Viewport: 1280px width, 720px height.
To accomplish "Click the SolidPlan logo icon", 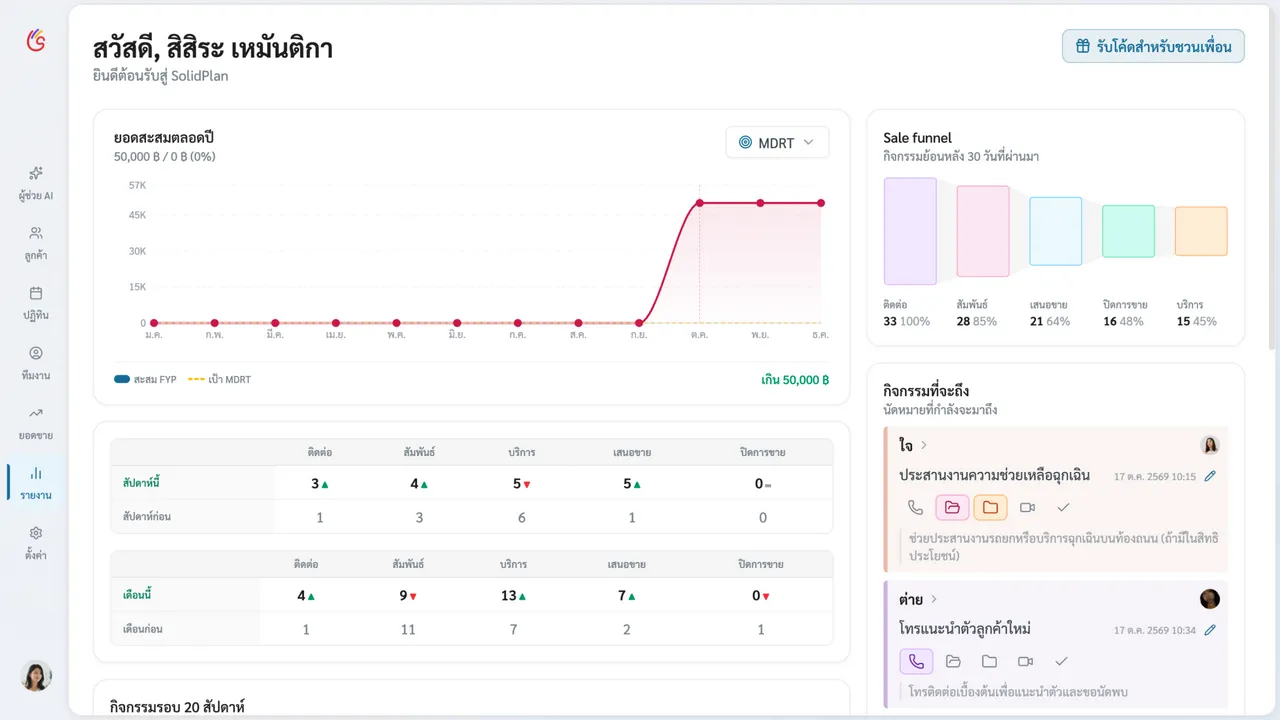I will [x=36, y=40].
